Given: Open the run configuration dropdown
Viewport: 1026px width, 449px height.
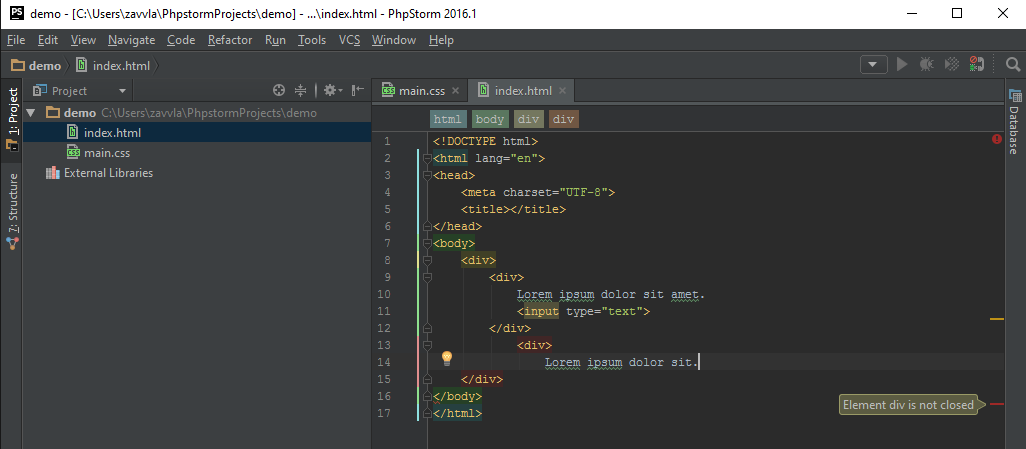Looking at the screenshot, I should (x=874, y=65).
